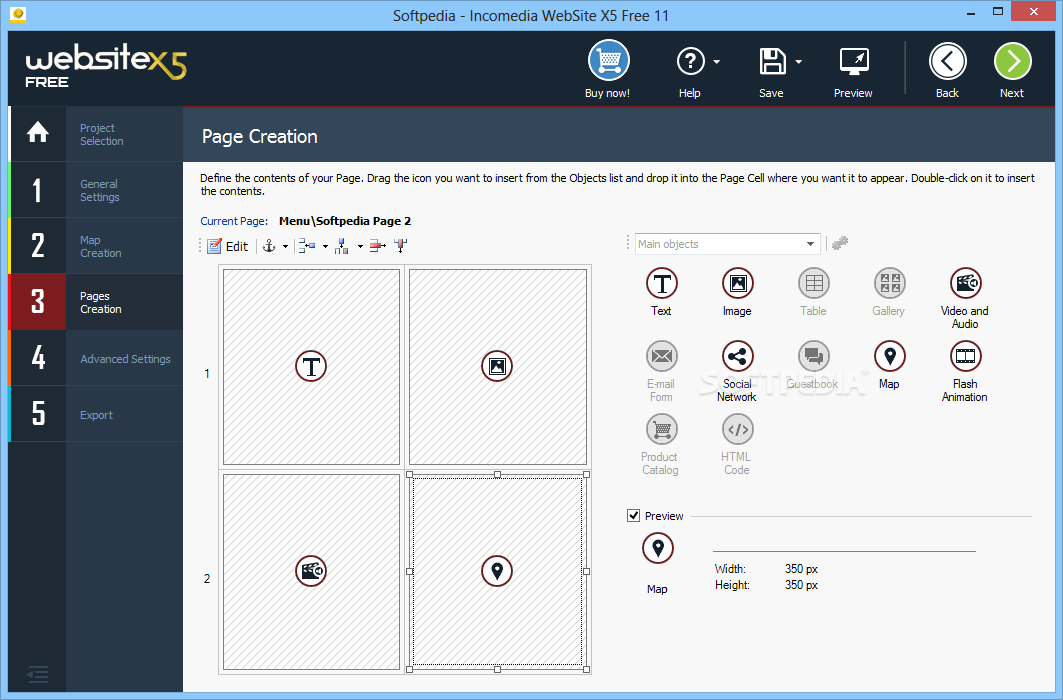Click the Save floppy disk icon

[x=771, y=62]
